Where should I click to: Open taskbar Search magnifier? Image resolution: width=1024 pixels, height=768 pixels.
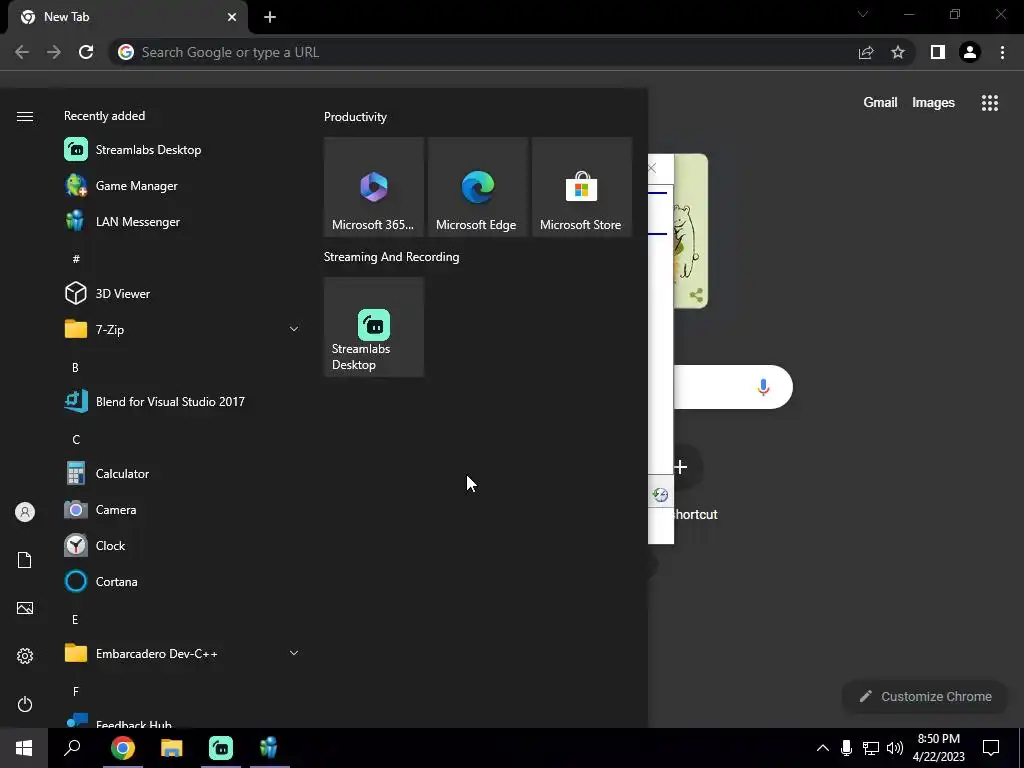coord(72,748)
